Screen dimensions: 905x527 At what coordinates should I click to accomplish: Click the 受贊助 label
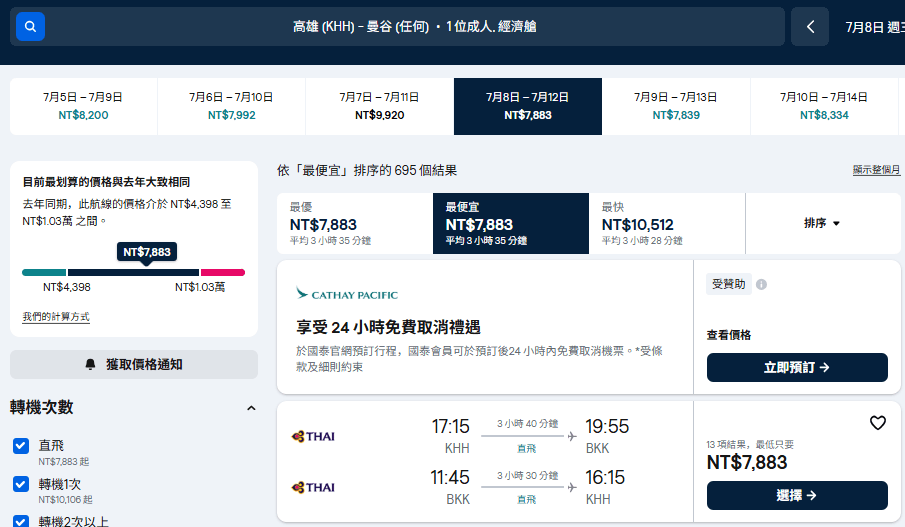tap(728, 284)
